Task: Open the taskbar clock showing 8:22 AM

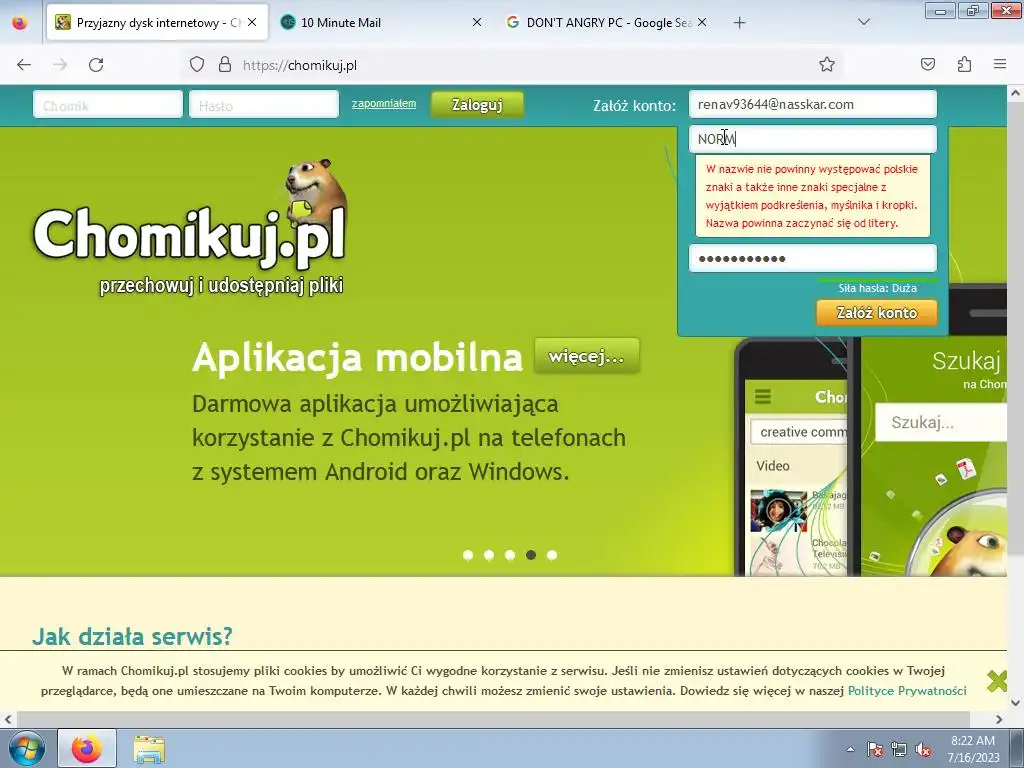Action: click(x=973, y=749)
